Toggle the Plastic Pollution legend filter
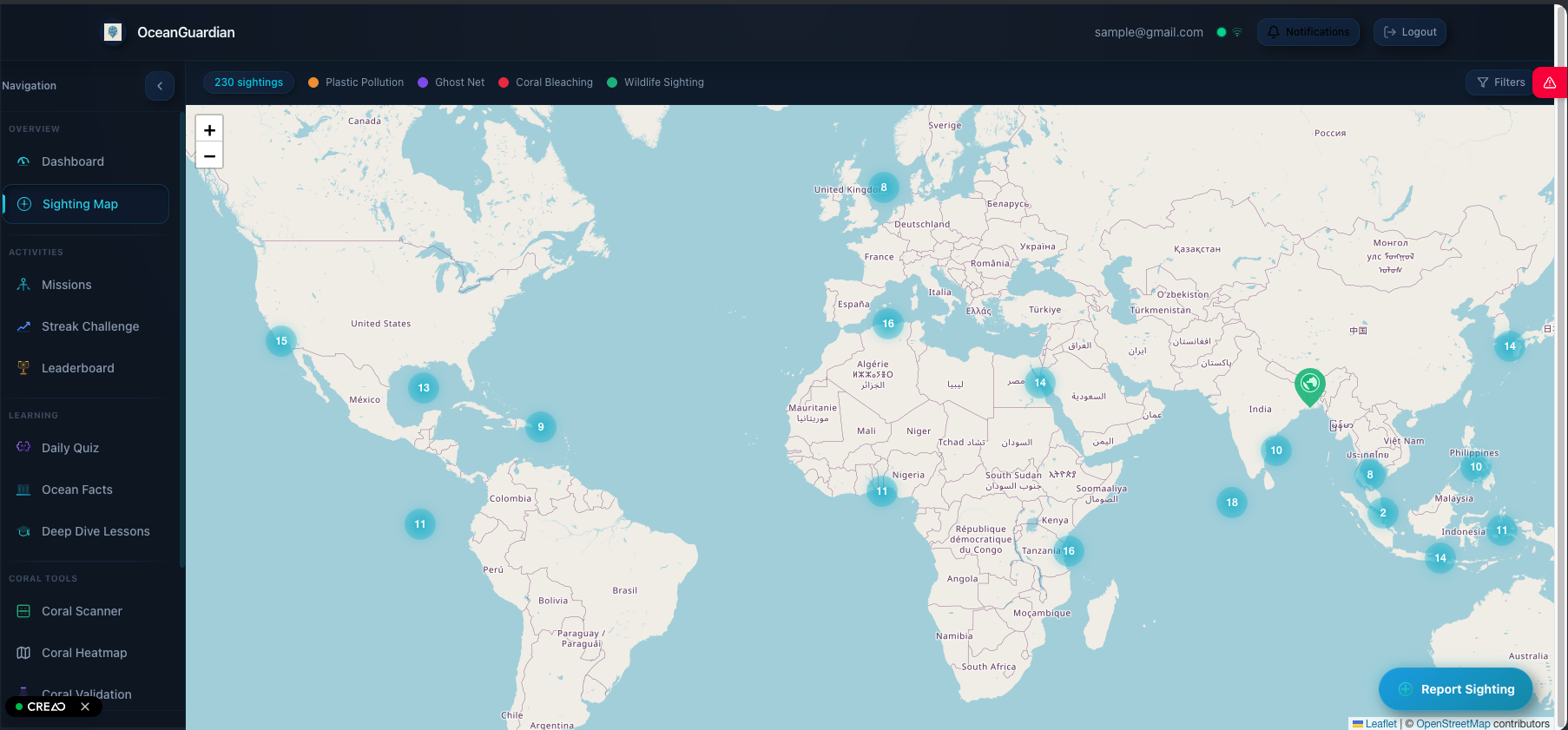 point(356,82)
